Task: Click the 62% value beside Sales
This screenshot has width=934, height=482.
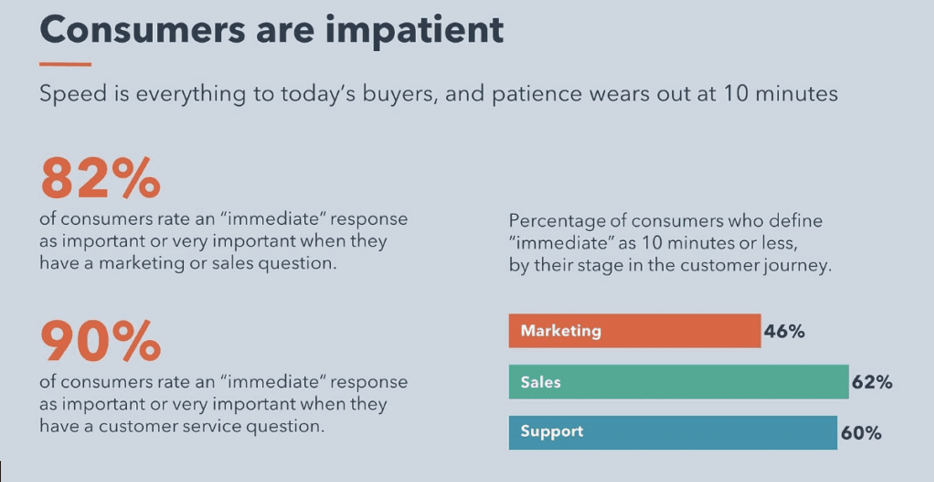Action: (x=872, y=382)
